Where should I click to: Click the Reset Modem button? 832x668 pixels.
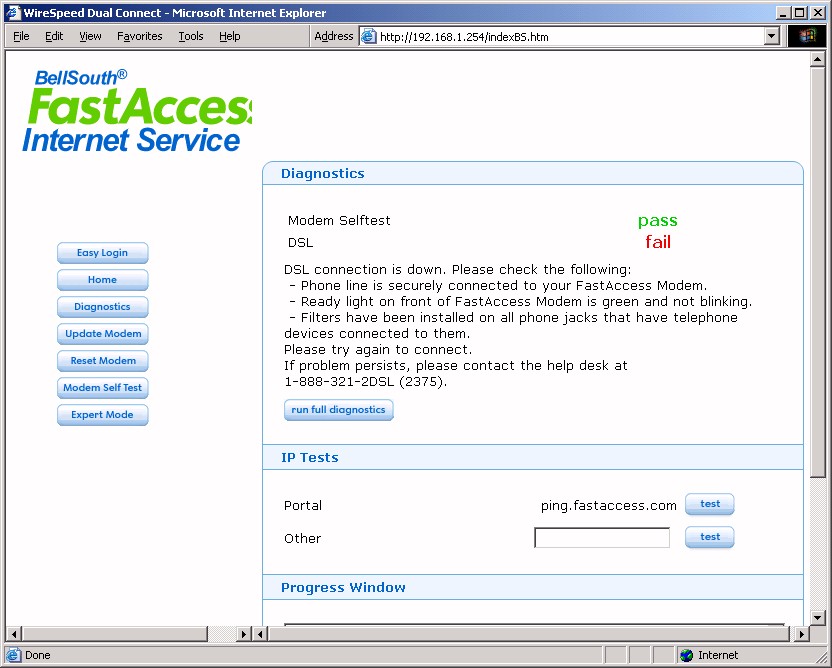[x=102, y=361]
